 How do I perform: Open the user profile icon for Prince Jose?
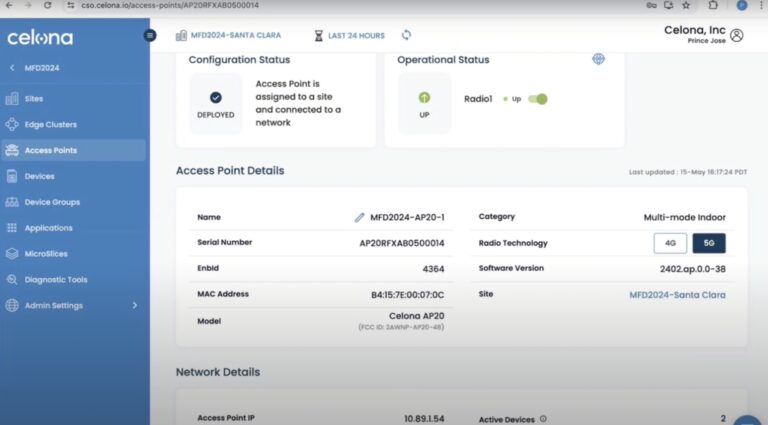click(737, 35)
